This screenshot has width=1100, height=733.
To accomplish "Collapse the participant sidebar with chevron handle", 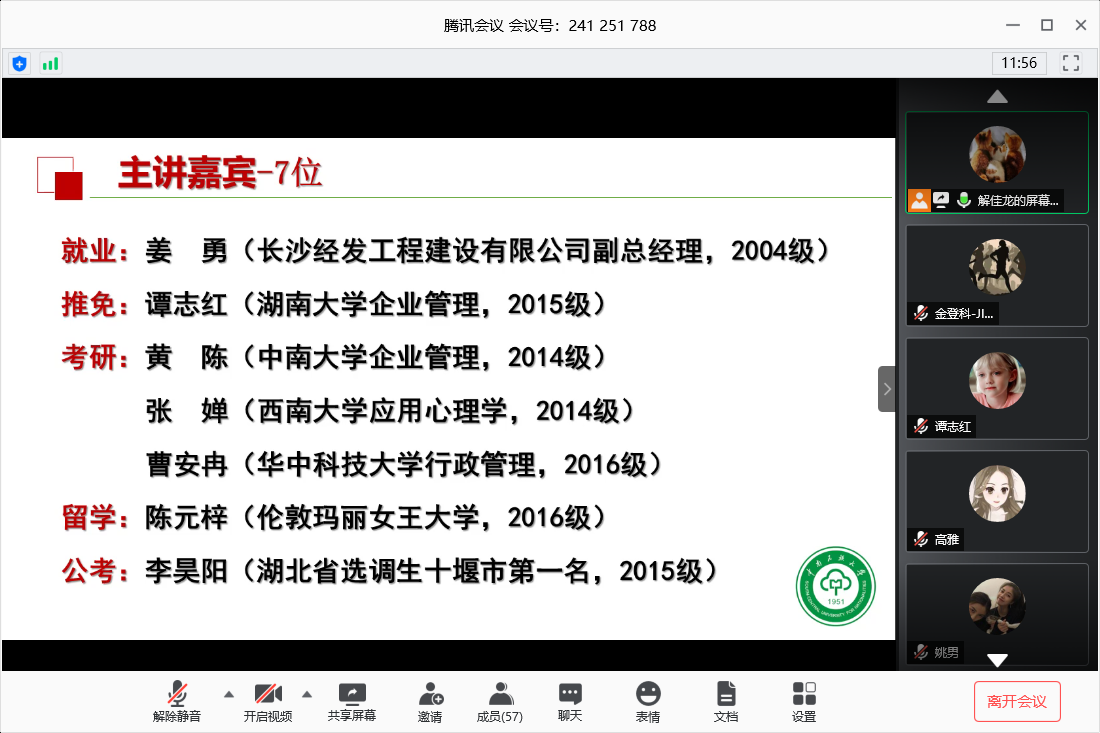I will pos(886,389).
